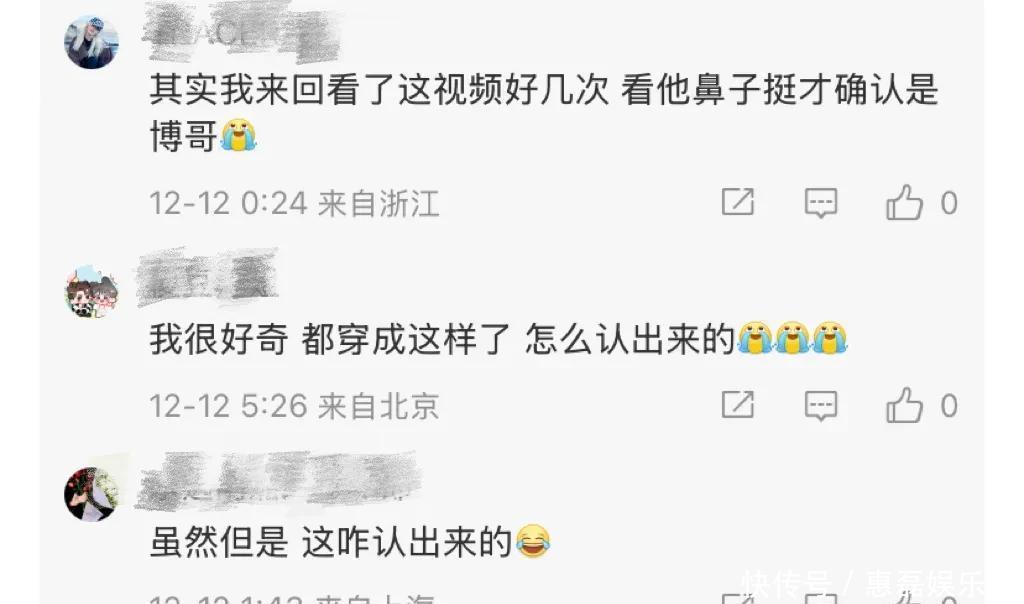Select the comment 虽然但是 这咋认出来的
1024x604 pixels.
click(x=350, y=541)
